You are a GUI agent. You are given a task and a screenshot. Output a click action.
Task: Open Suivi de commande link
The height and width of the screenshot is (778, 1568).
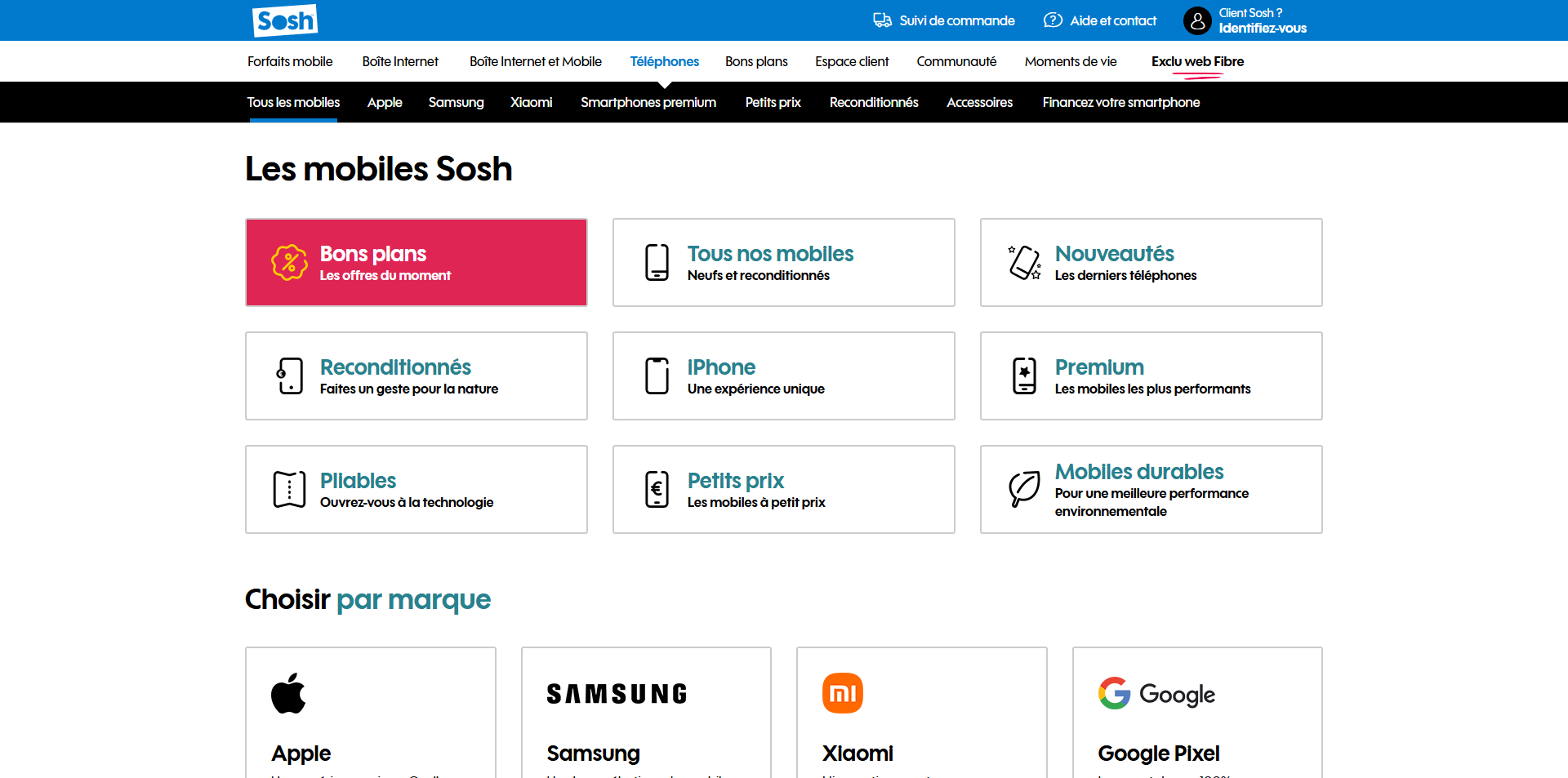(957, 20)
